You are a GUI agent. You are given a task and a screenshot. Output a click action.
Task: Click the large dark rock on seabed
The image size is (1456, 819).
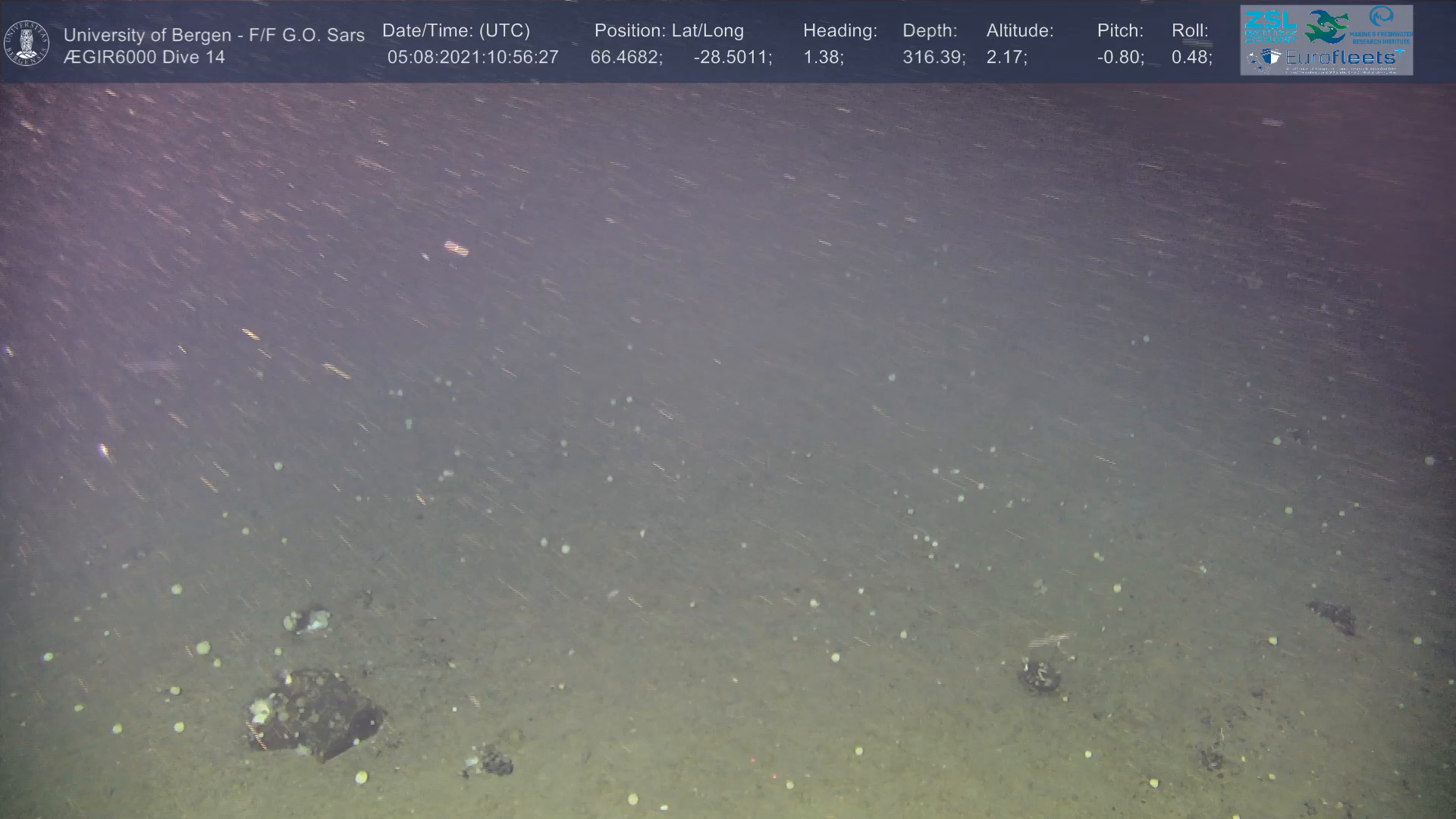coord(315,714)
